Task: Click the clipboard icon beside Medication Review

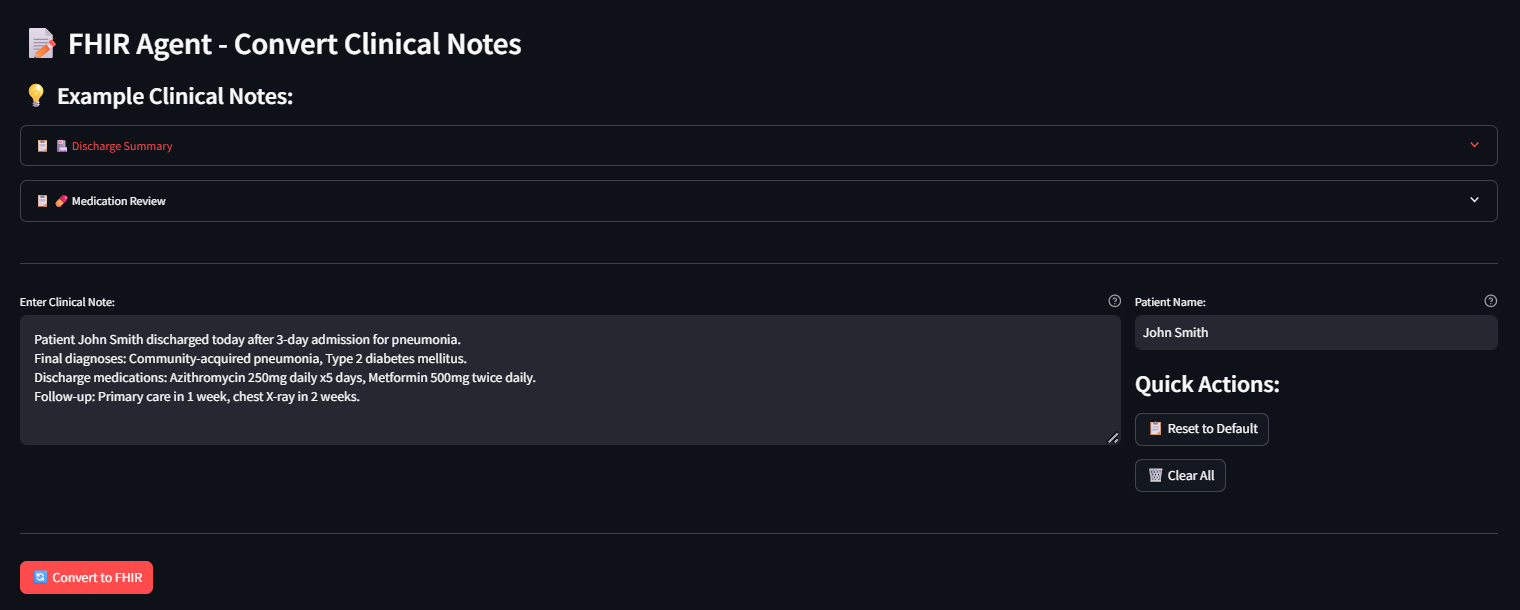Action: 42,200
